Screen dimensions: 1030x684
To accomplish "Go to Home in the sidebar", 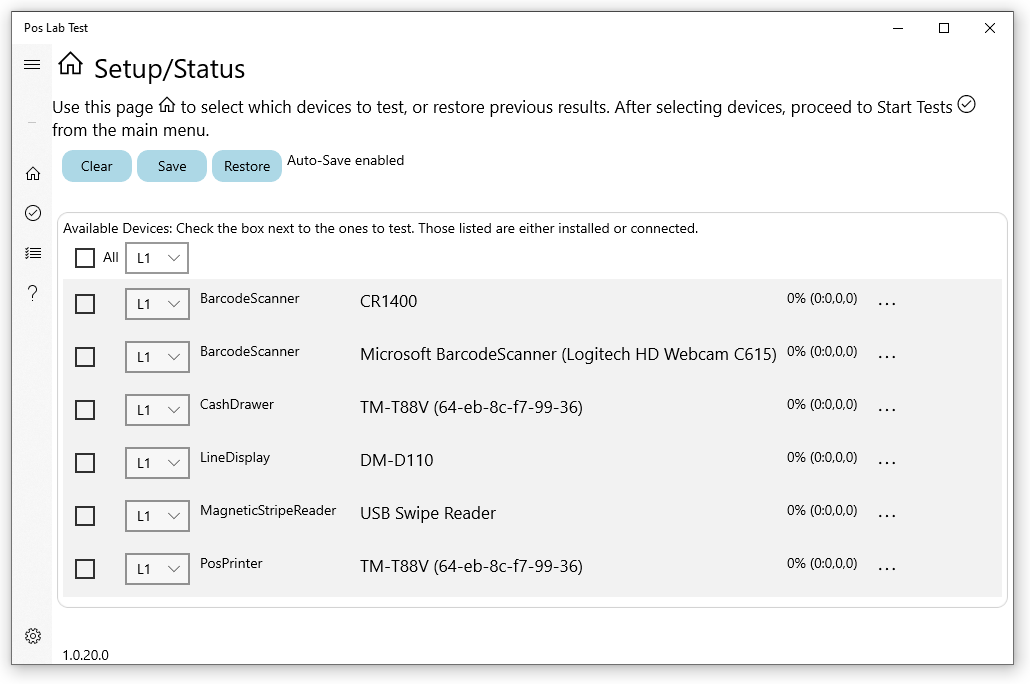I will coord(33,174).
